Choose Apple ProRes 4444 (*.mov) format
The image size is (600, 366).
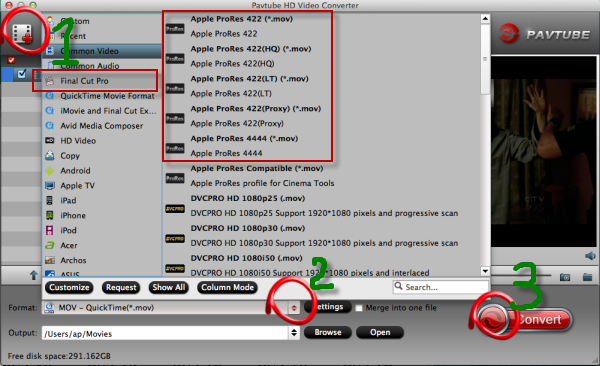[244, 138]
